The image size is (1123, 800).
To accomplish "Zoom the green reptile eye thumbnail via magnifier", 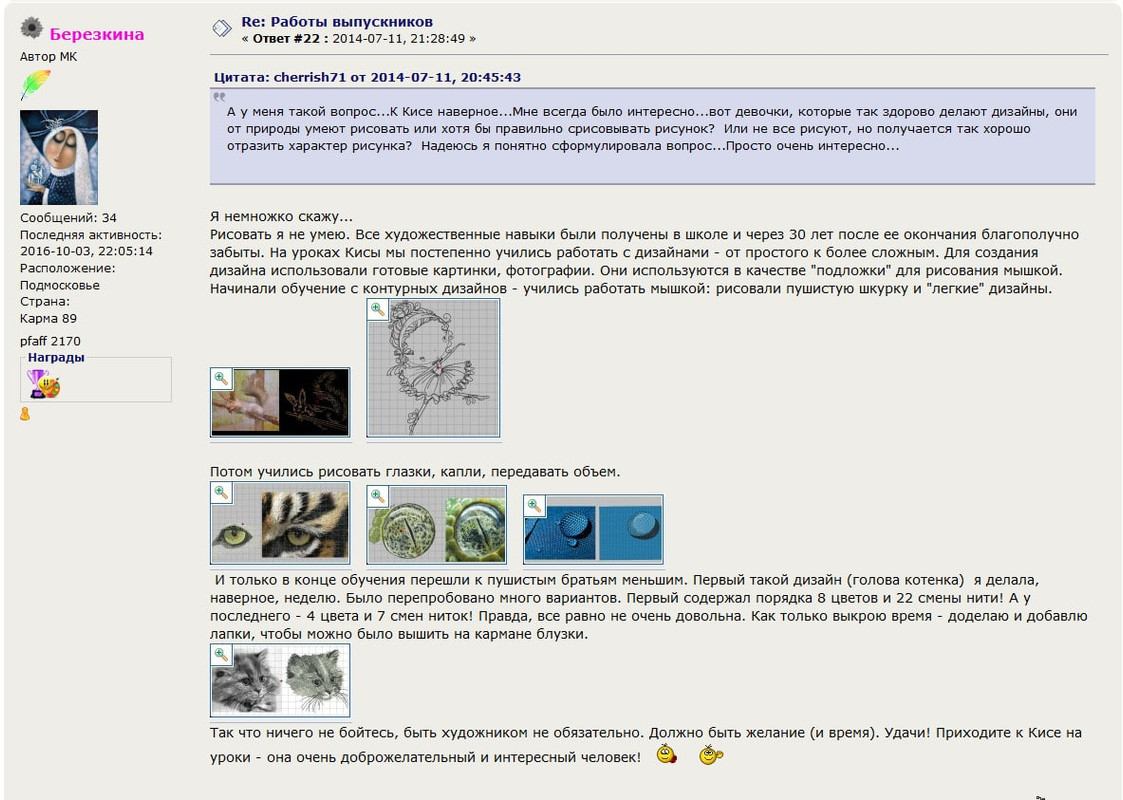I will pyautogui.click(x=377, y=496).
